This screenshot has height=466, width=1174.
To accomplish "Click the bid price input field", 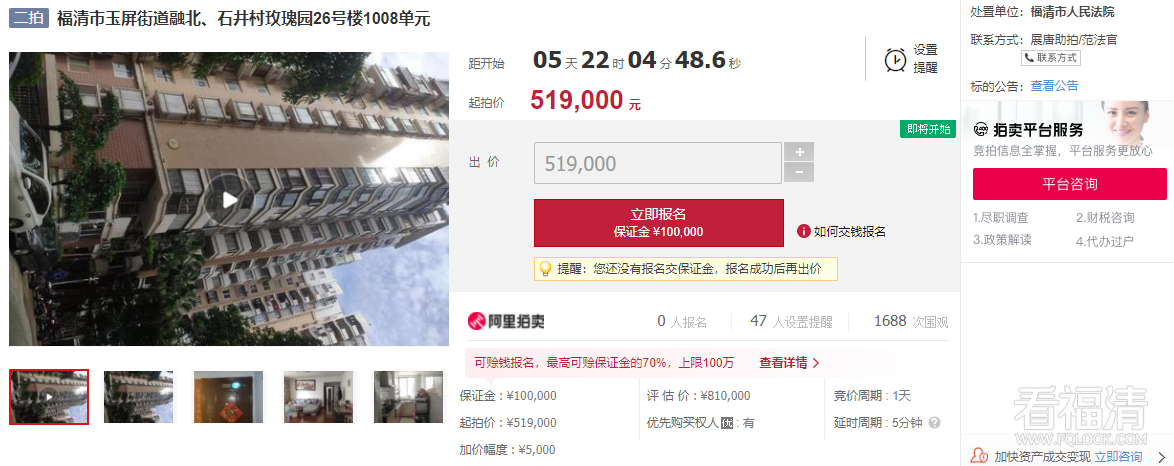I will pyautogui.click(x=657, y=163).
